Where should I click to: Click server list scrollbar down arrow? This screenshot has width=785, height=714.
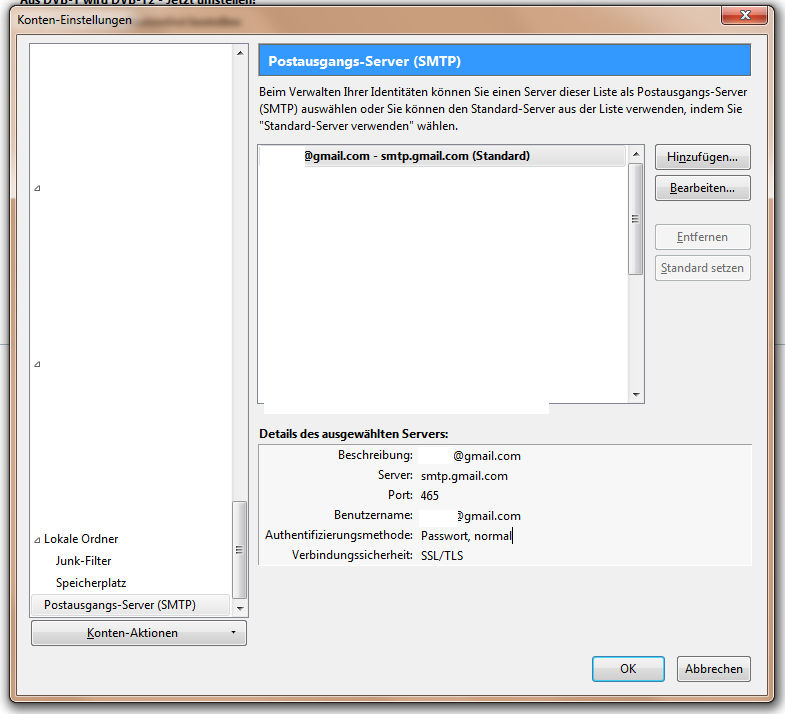(636, 395)
